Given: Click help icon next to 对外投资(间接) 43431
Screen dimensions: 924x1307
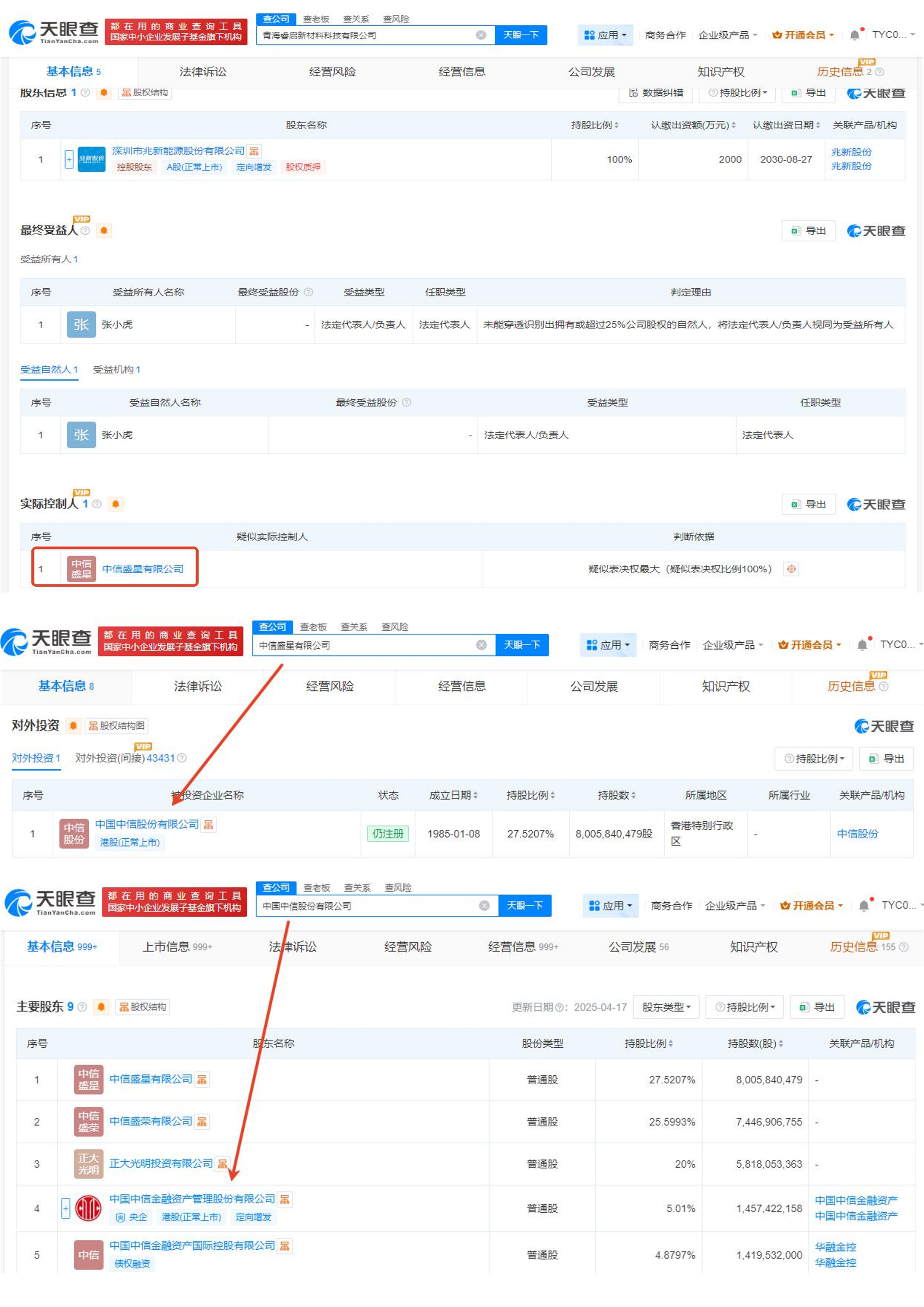Looking at the screenshot, I should (181, 758).
